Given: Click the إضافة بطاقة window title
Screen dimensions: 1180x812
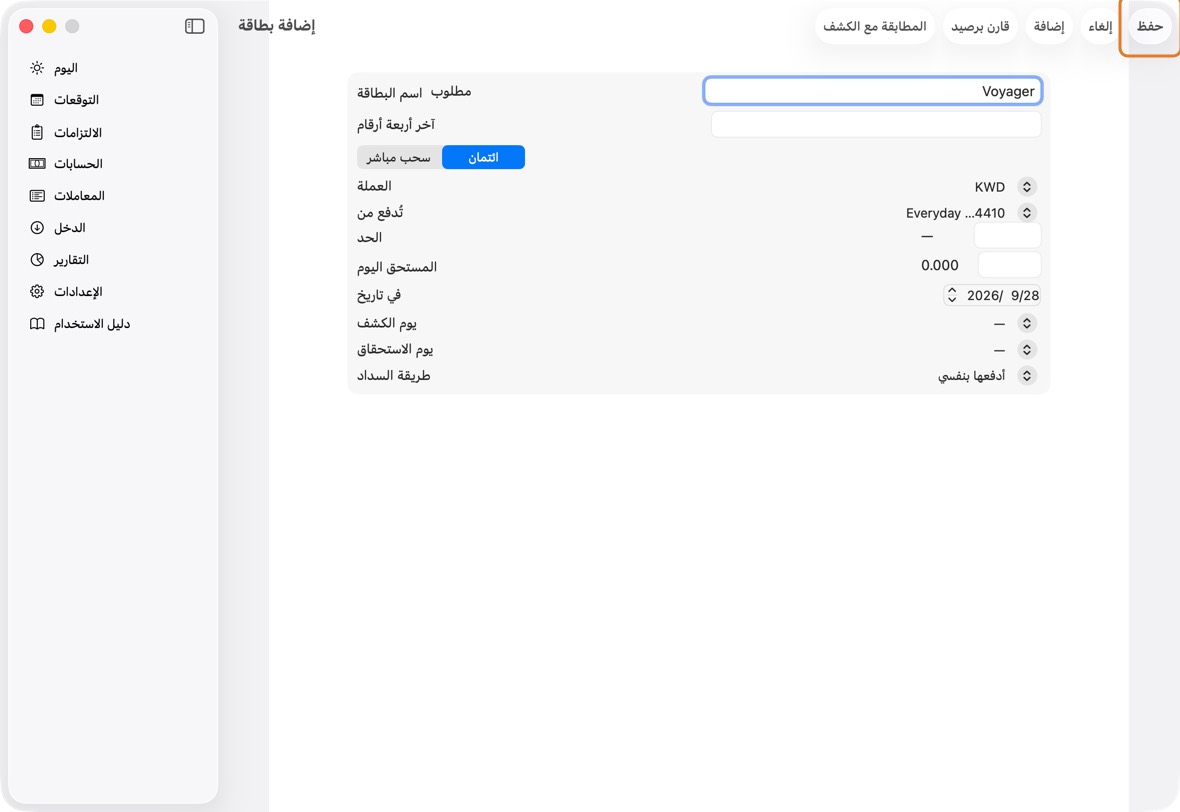Looking at the screenshot, I should point(277,26).
